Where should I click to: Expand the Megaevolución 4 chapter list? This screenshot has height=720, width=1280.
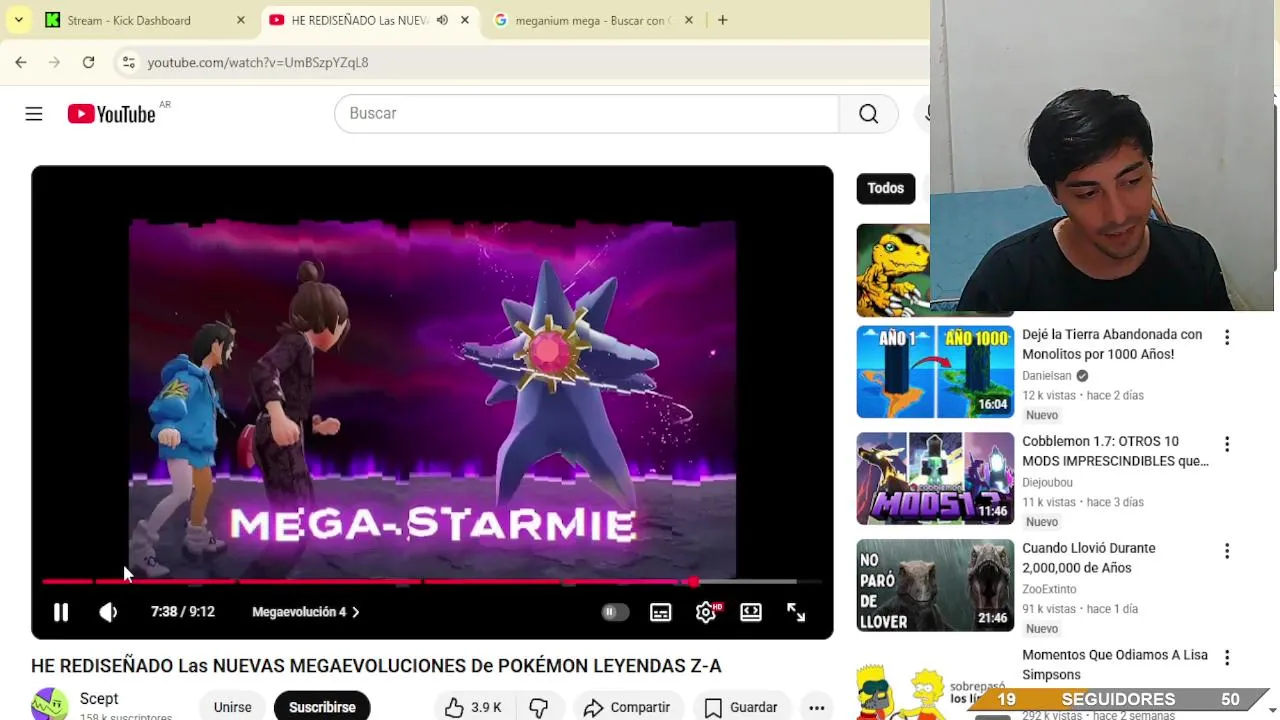306,612
